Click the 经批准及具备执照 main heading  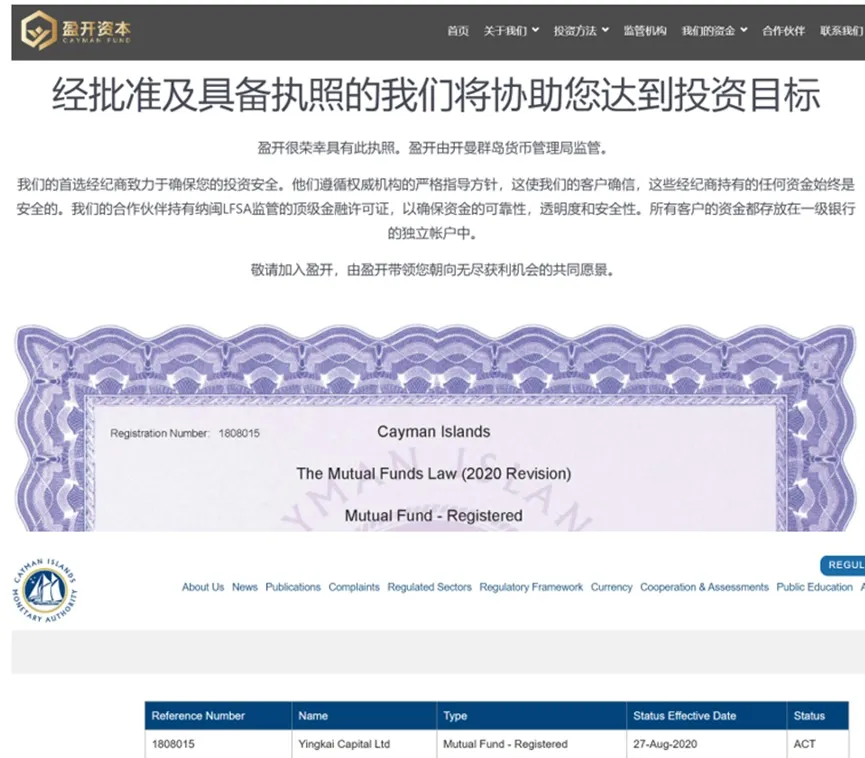pos(436,95)
